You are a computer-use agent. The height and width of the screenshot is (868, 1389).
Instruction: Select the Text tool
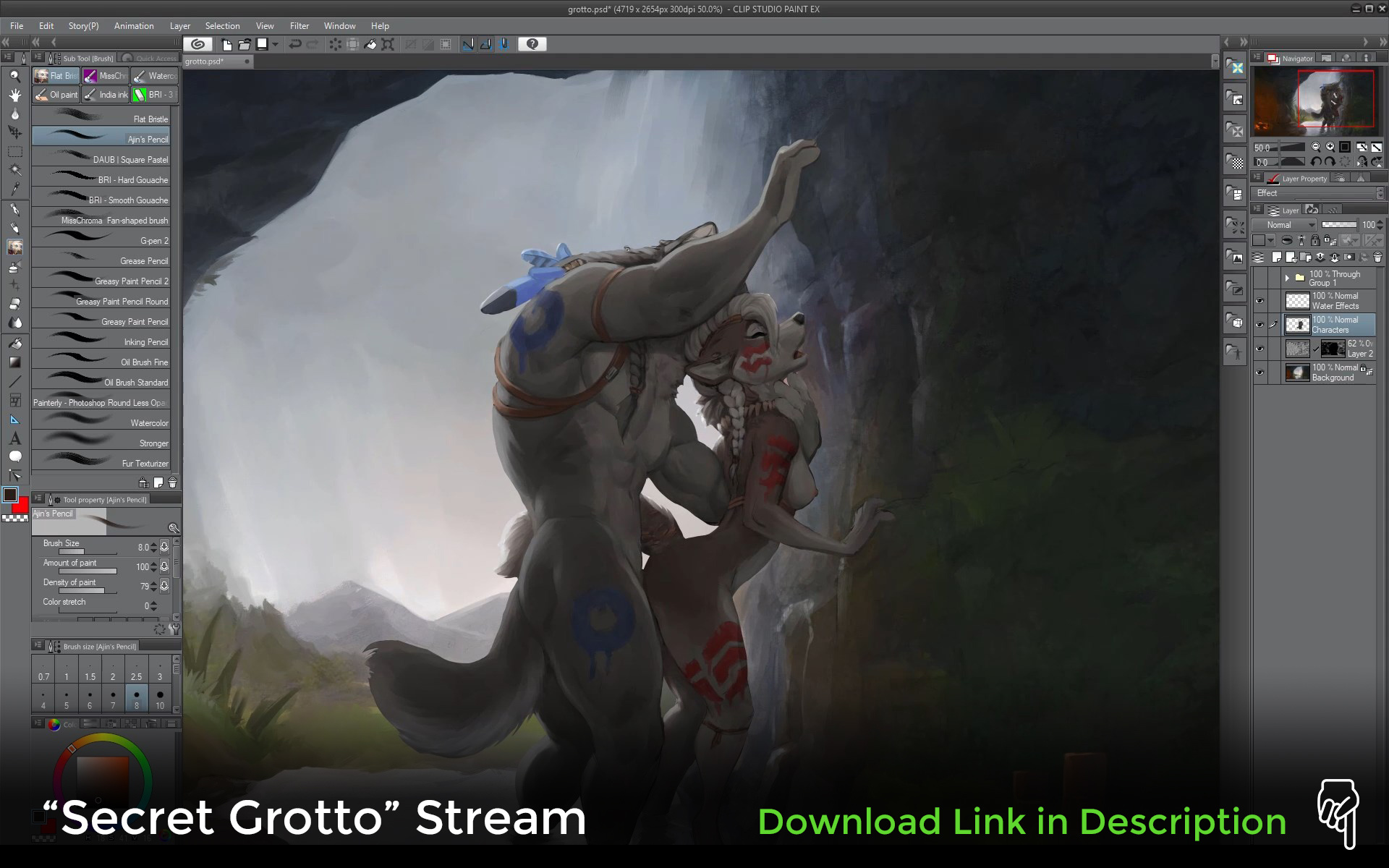point(14,438)
